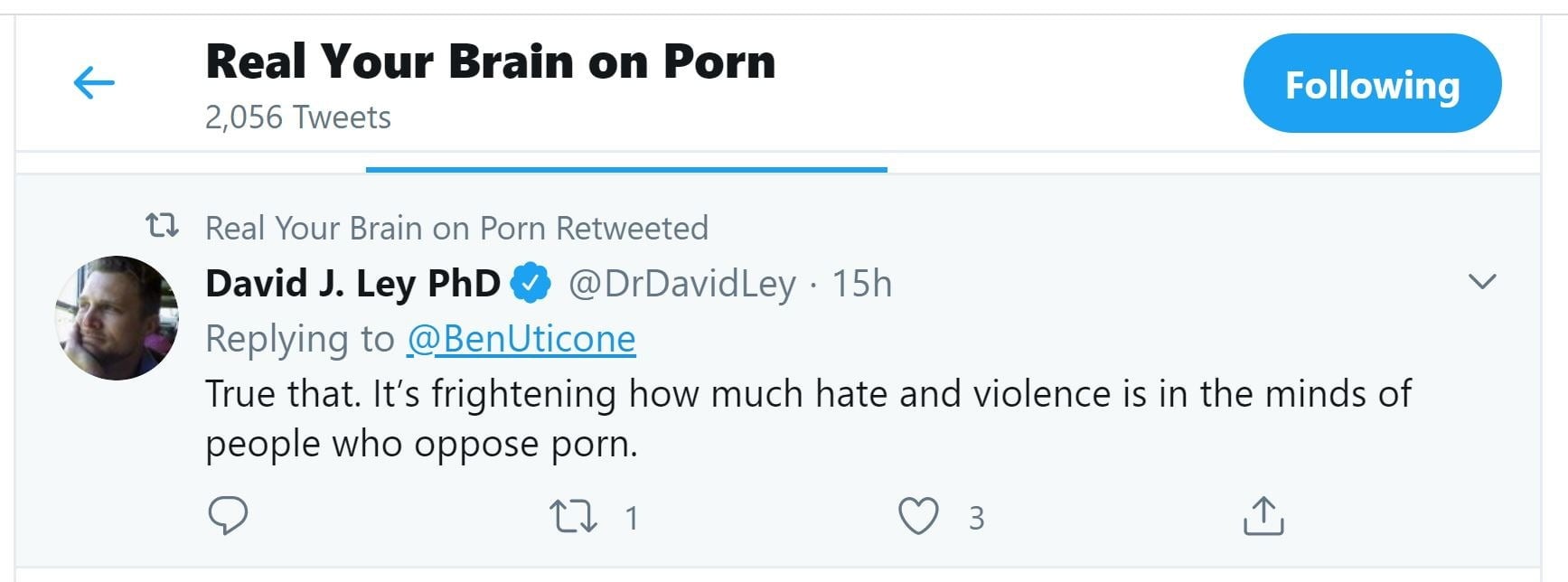
Task: Click the retweet count number 1
Action: click(x=632, y=518)
